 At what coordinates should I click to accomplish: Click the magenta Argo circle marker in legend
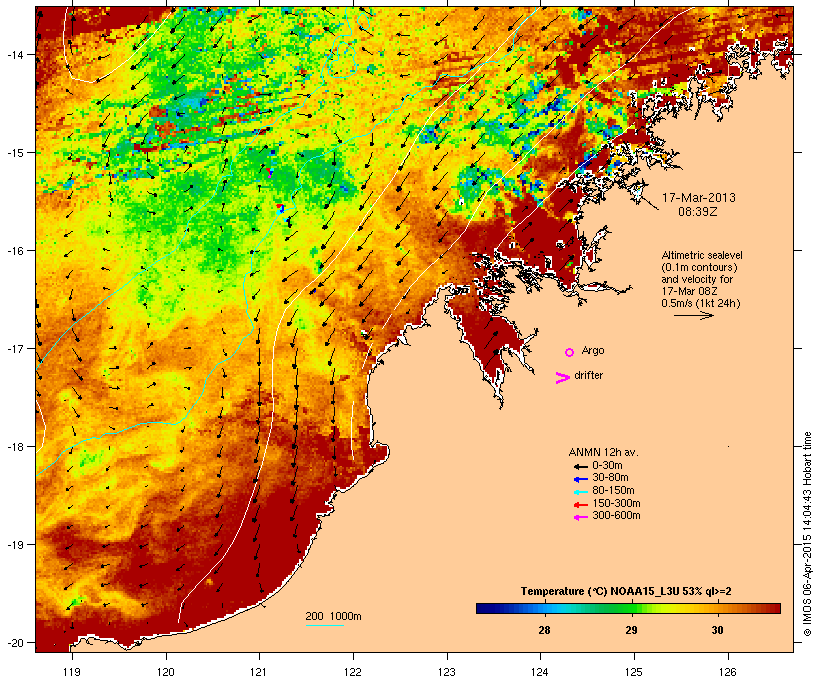coord(569,352)
